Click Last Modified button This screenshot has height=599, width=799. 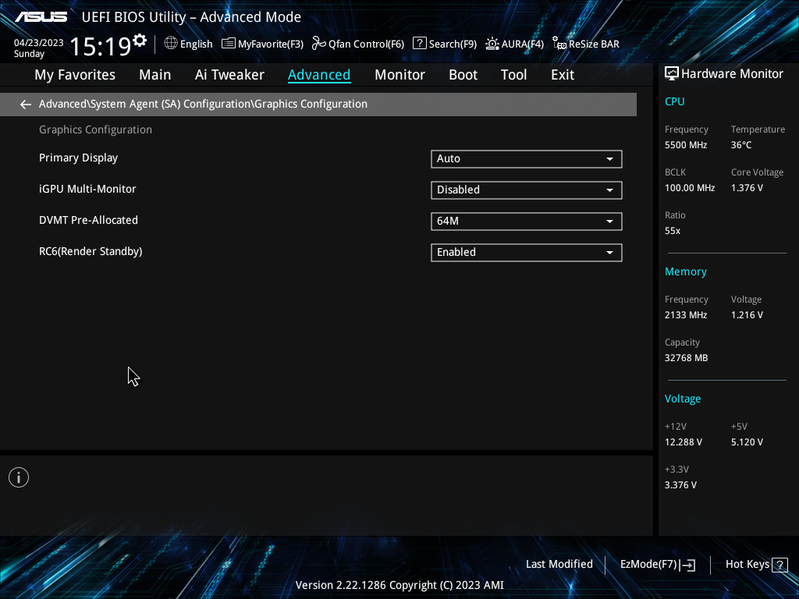(559, 564)
